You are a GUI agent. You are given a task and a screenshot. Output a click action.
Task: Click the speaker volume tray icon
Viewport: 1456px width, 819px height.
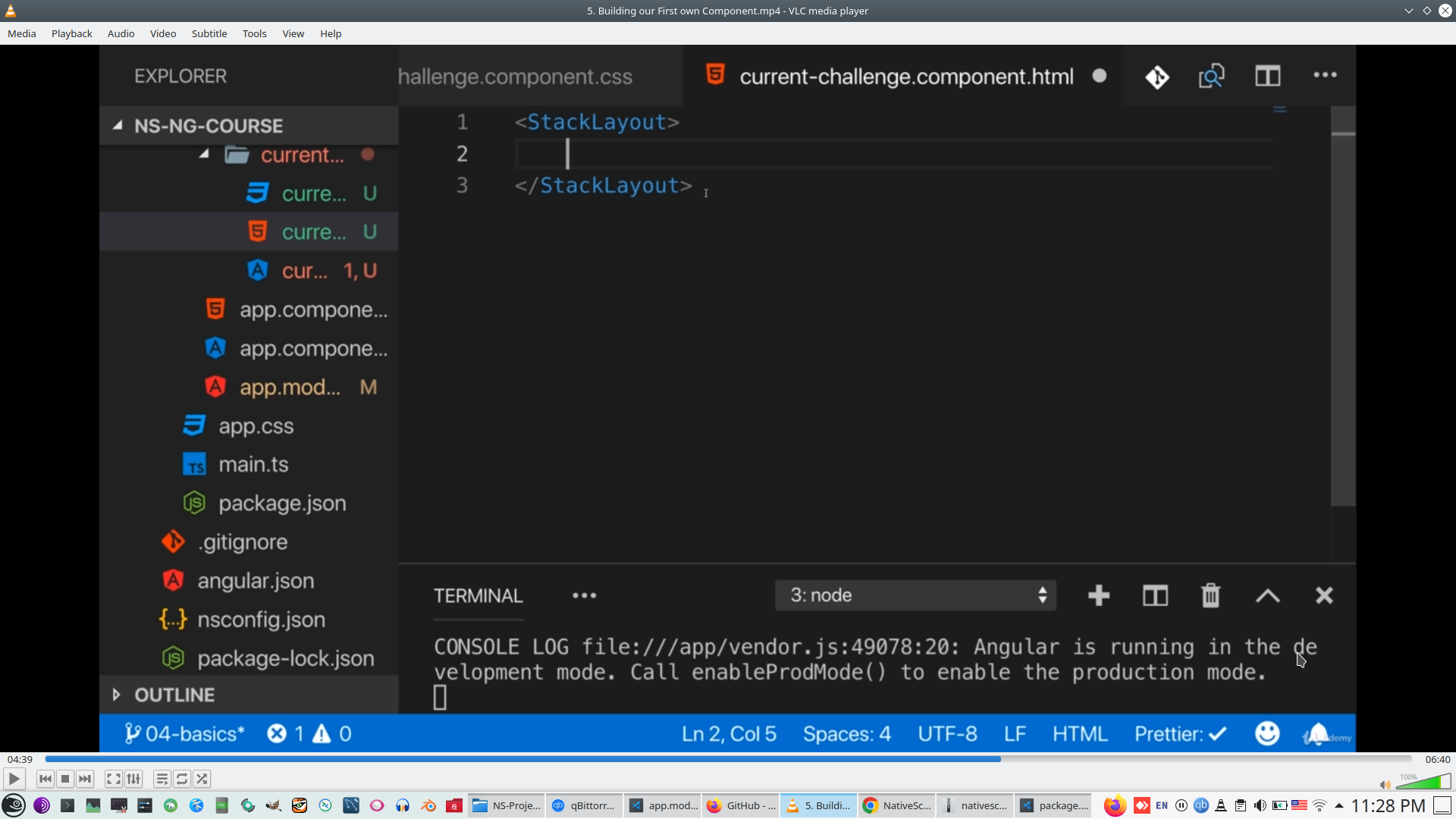point(1260,805)
